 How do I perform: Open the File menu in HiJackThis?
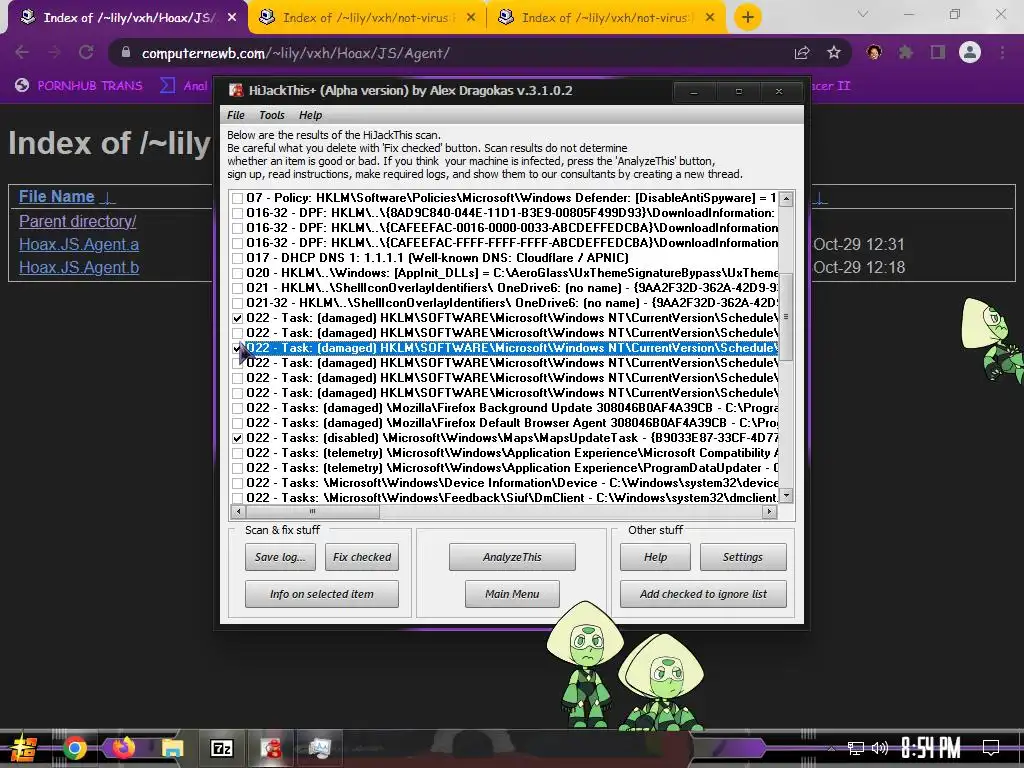coord(236,115)
